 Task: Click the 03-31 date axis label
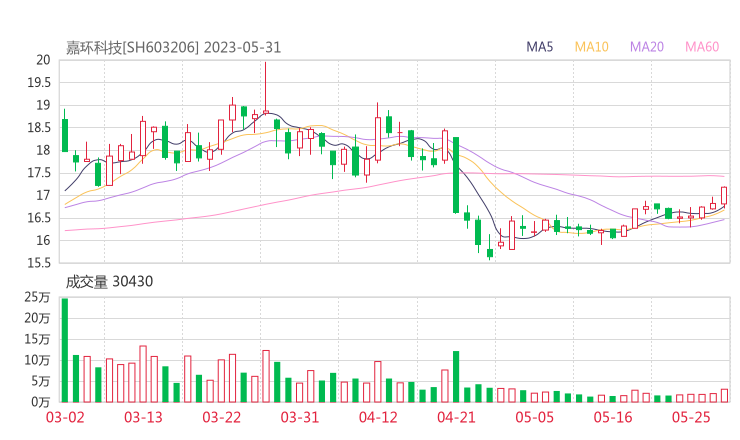(300, 417)
